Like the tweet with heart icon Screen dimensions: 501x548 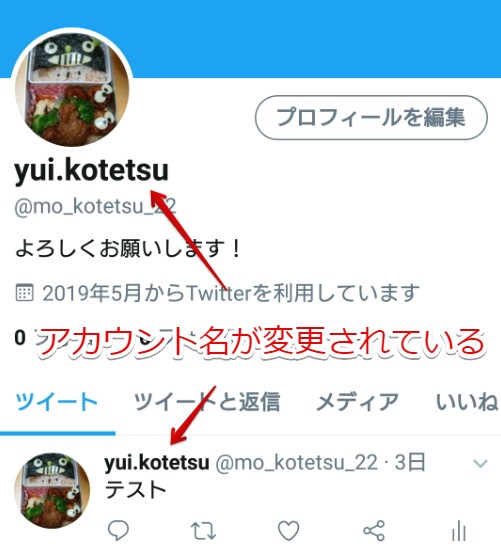click(x=288, y=531)
